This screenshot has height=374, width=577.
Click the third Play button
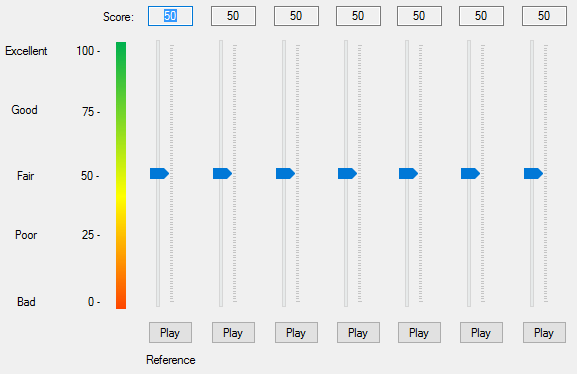pyautogui.click(x=296, y=333)
